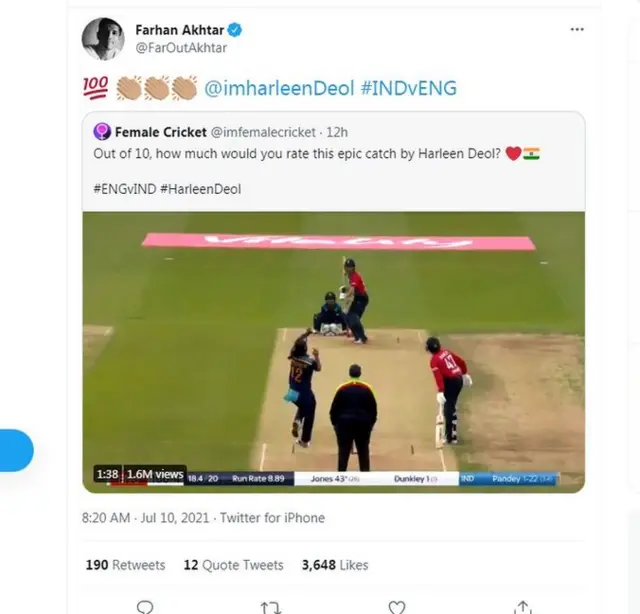Click the retweet icon below the tweet
Viewport: 640px width, 614px height.
coord(270,606)
